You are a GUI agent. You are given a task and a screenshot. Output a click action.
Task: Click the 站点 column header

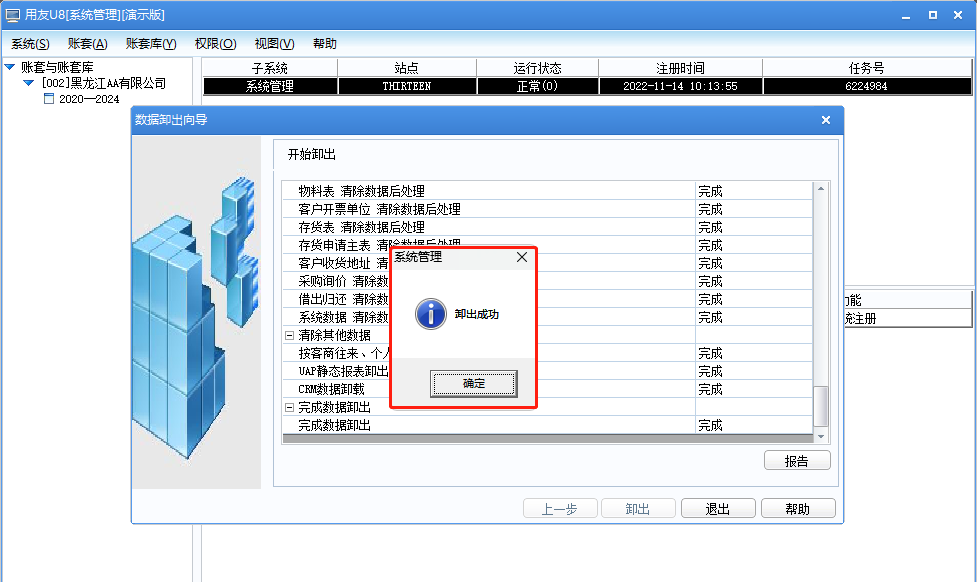point(407,68)
